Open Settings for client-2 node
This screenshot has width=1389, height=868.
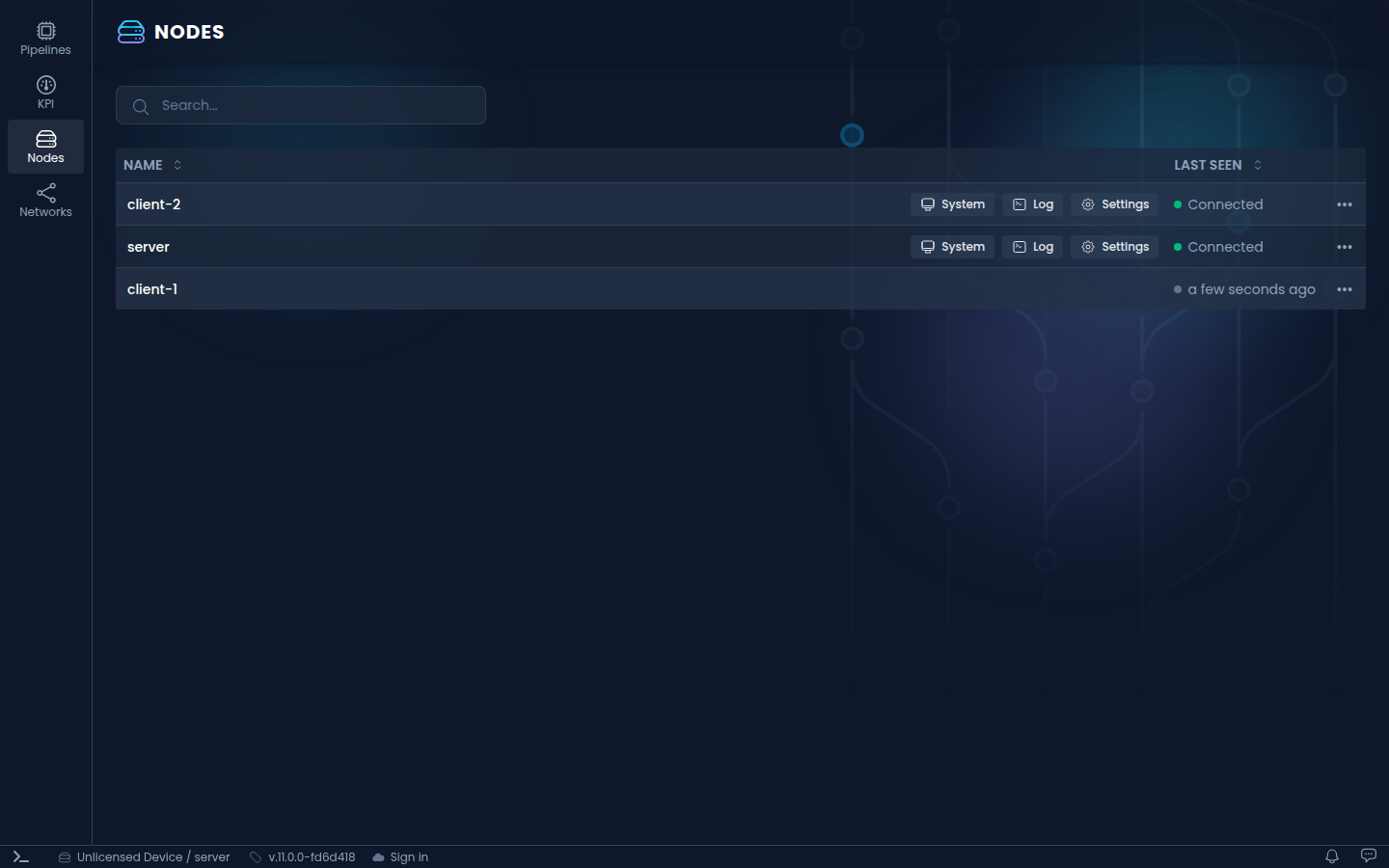1114,204
